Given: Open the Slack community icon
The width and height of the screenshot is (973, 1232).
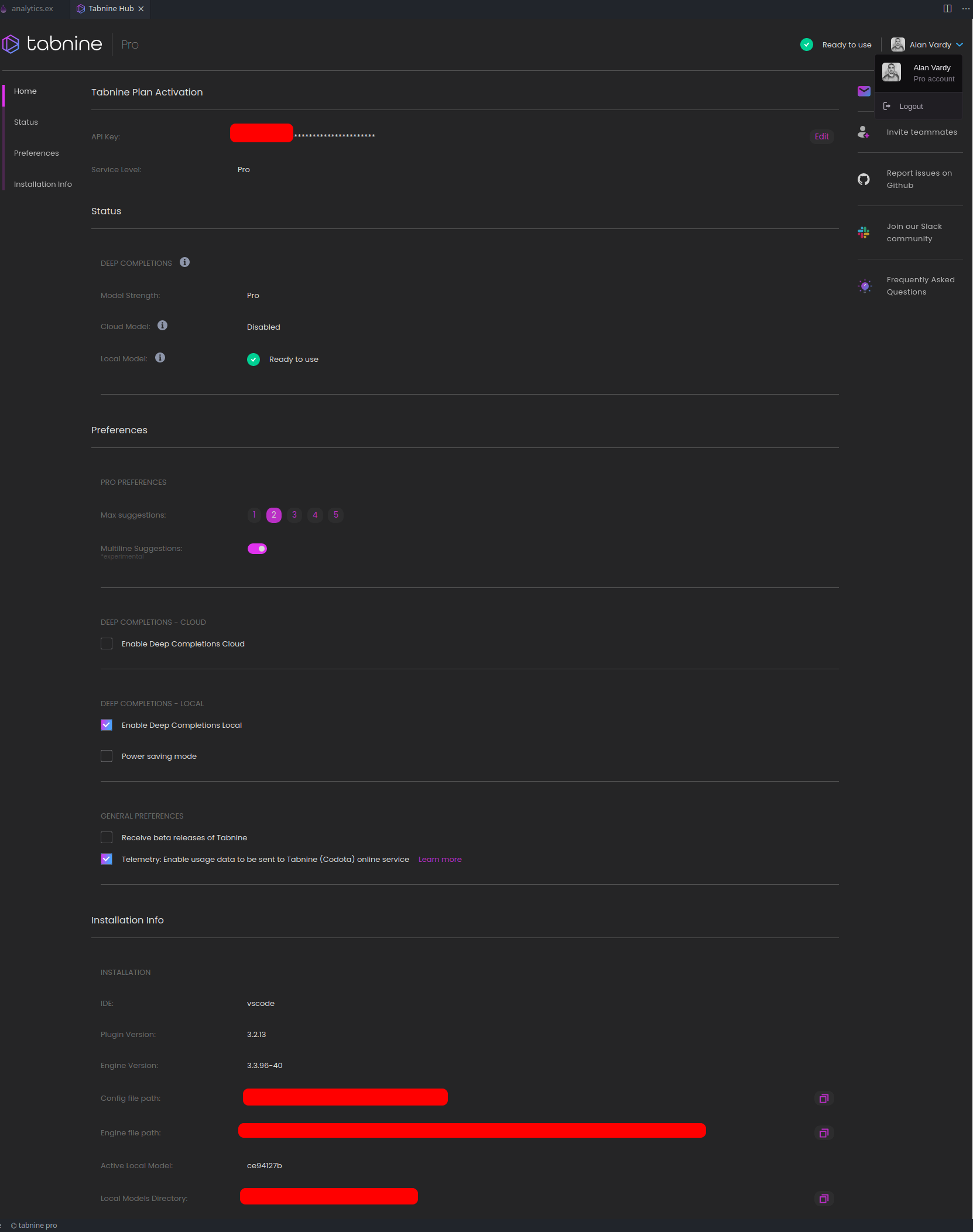Looking at the screenshot, I should [x=864, y=232].
